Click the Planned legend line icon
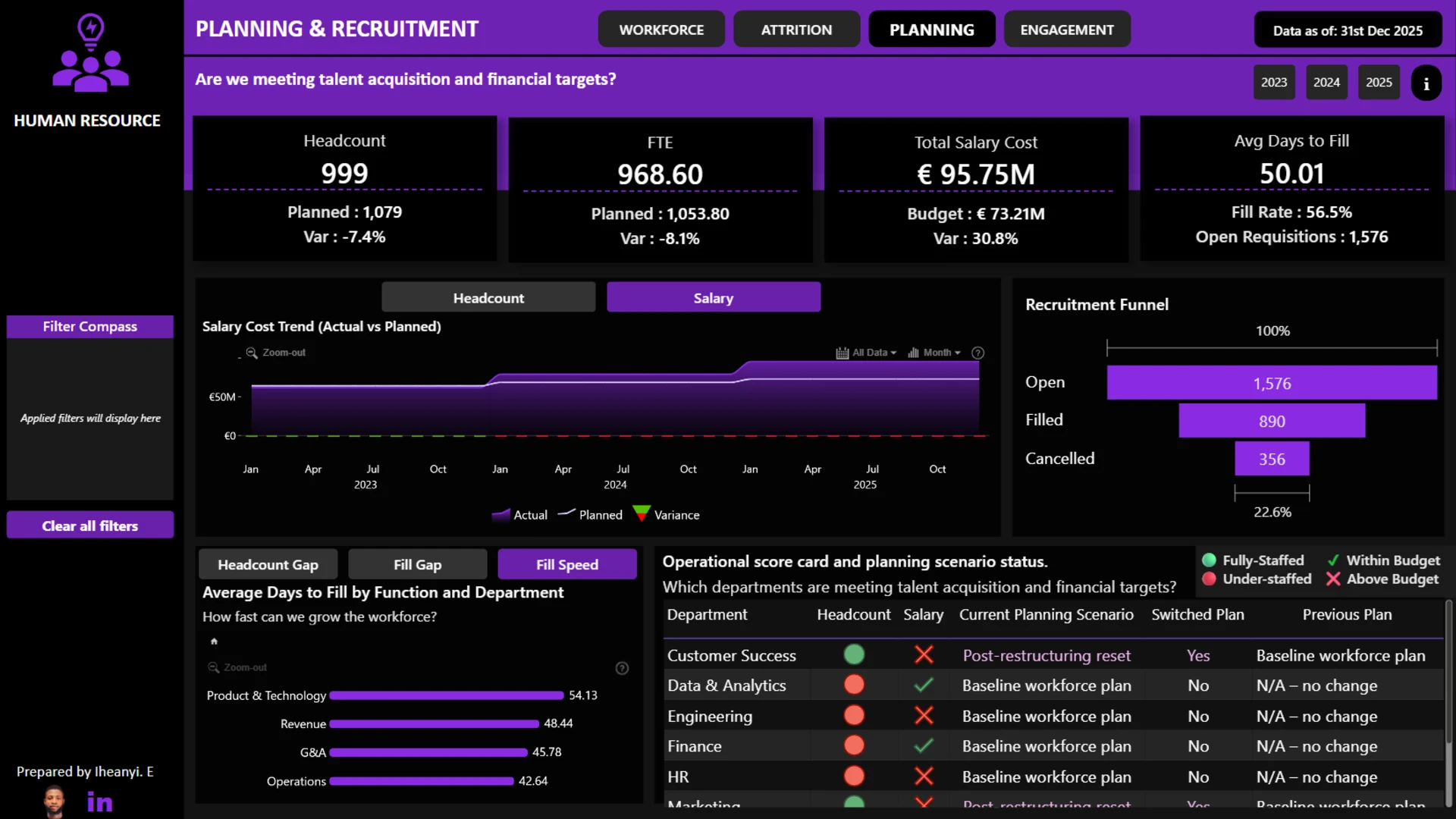1456x819 pixels. tap(566, 514)
